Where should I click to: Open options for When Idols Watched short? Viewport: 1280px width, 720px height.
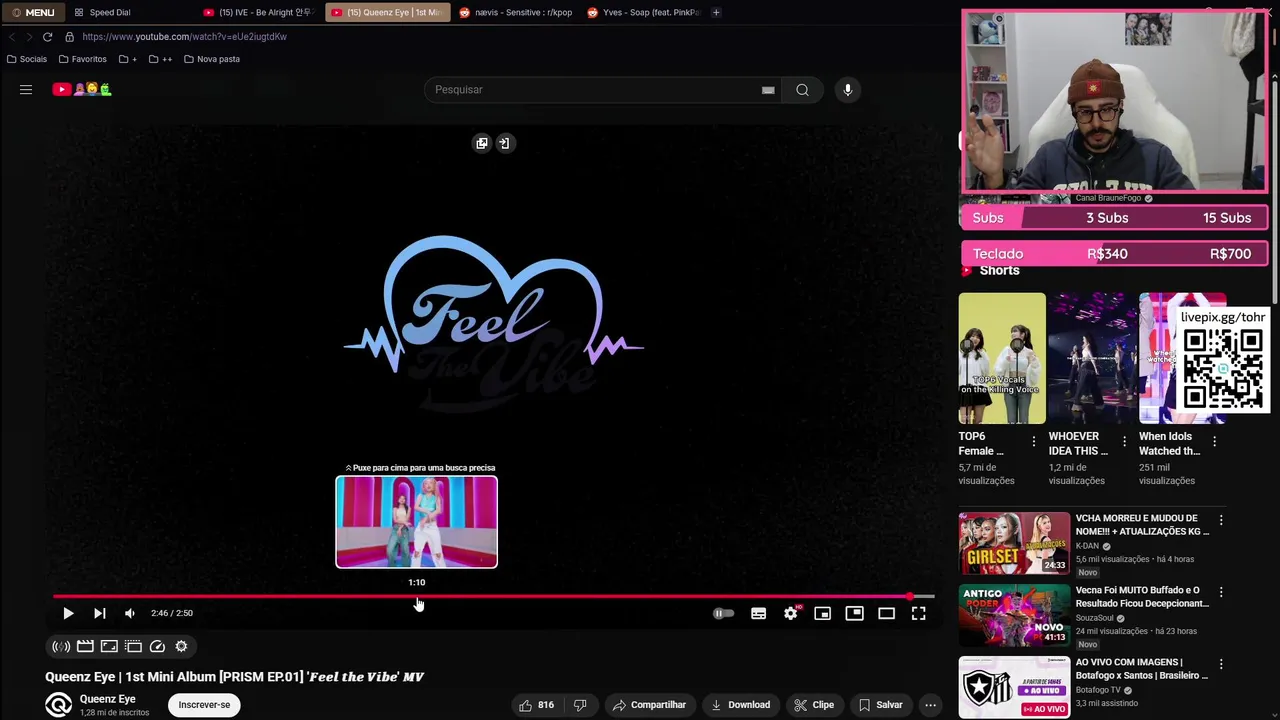[x=1214, y=441]
